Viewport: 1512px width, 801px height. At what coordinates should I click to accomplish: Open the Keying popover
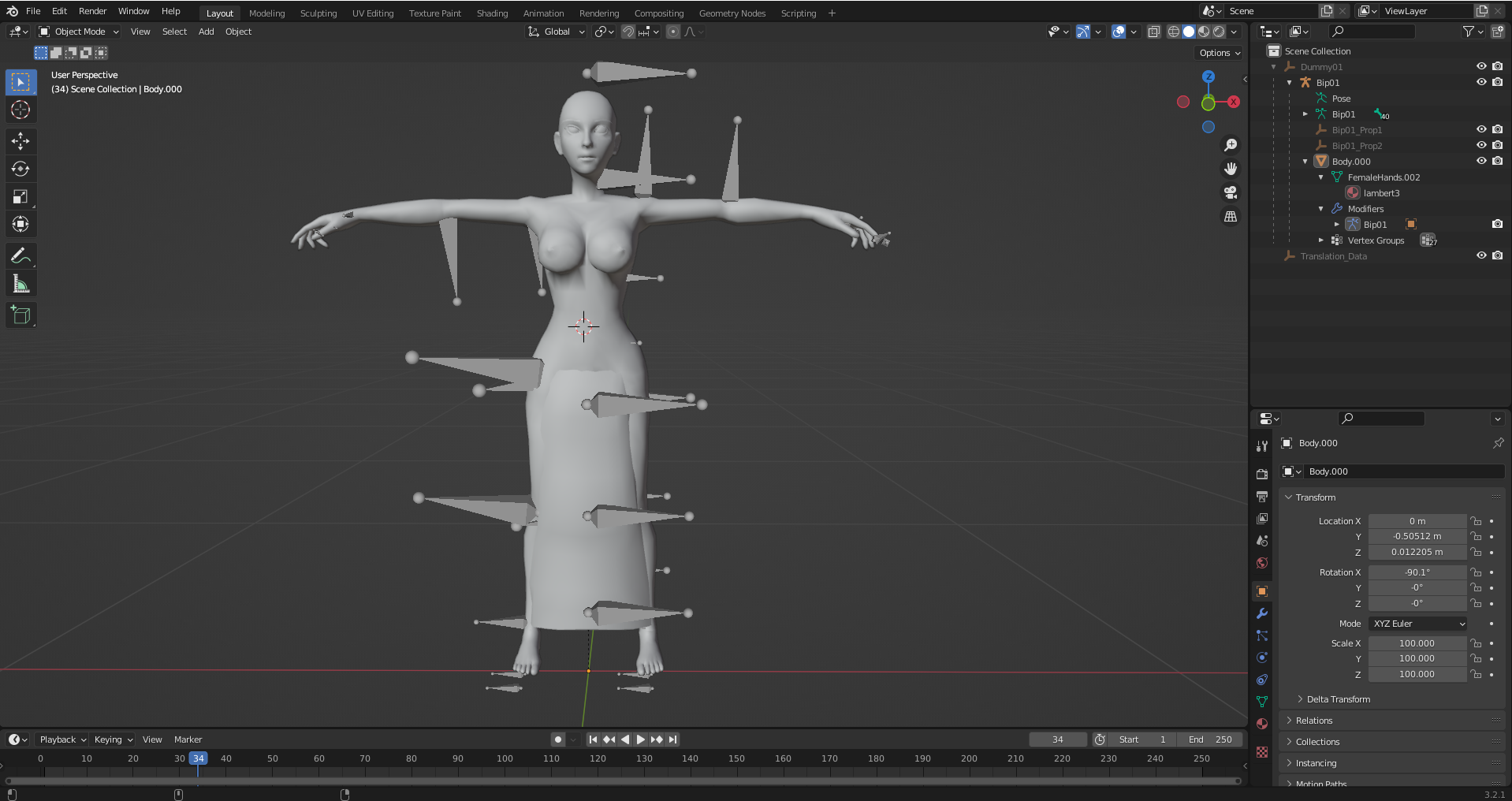113,740
